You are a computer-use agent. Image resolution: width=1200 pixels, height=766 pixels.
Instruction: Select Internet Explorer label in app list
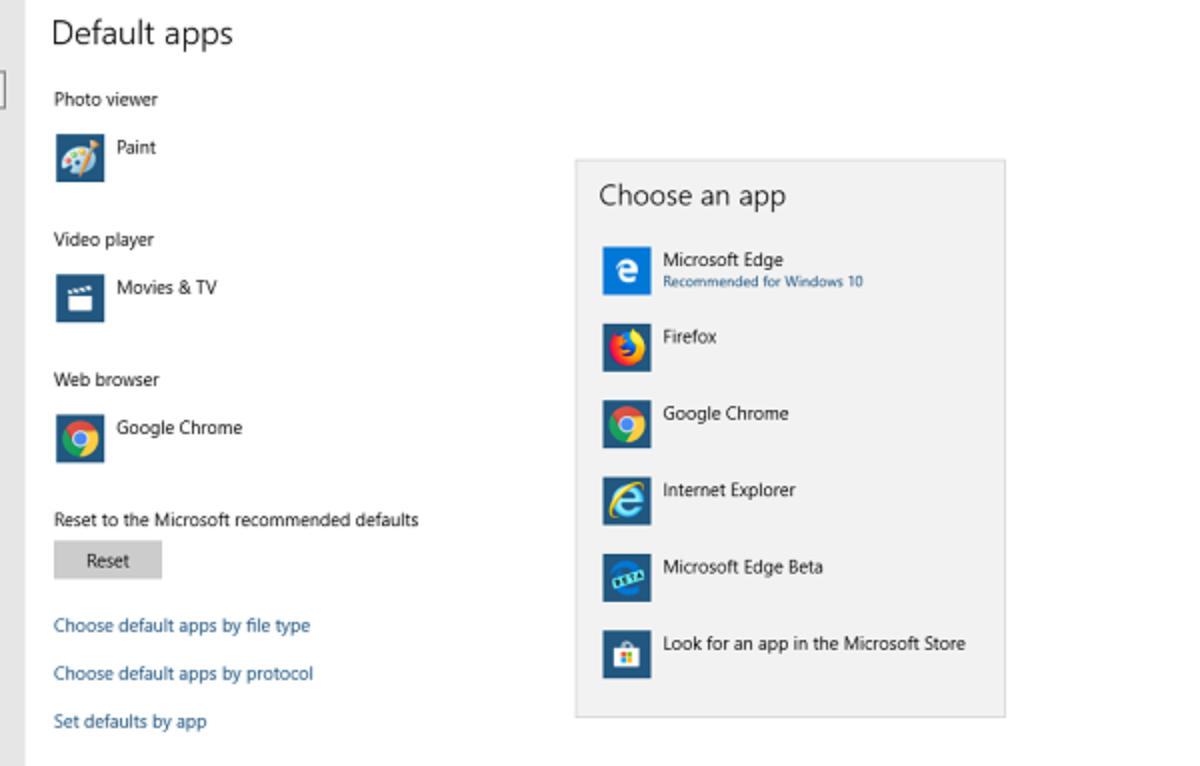729,490
